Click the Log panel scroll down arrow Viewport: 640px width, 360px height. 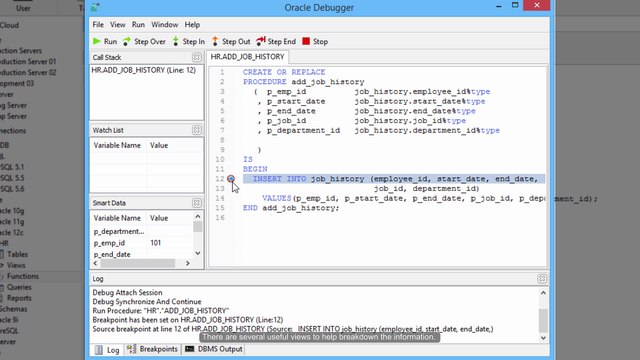coord(543,338)
